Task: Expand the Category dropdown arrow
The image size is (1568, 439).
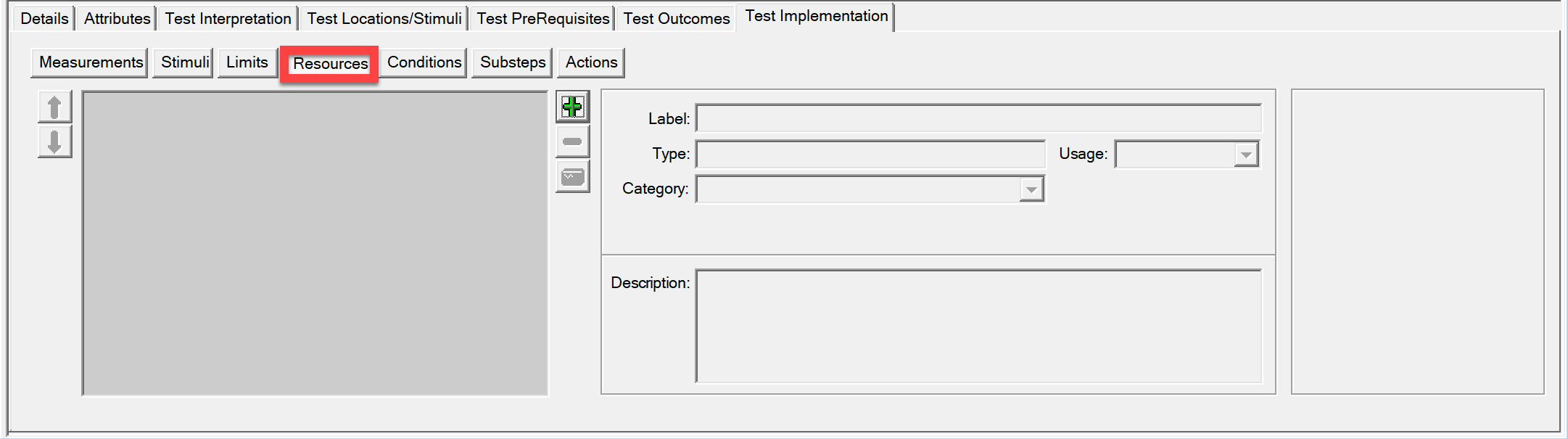Action: pyautogui.click(x=1031, y=189)
